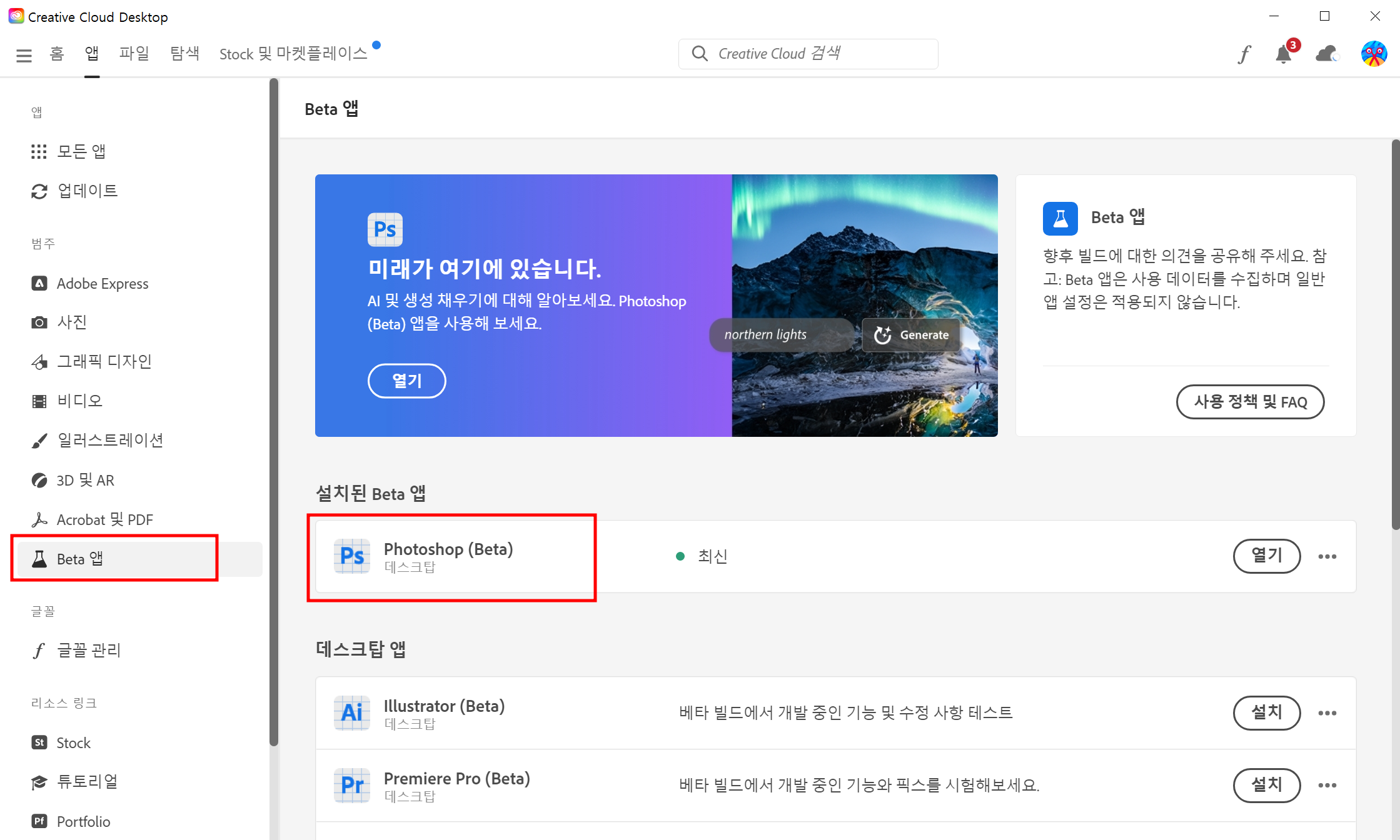The width and height of the screenshot is (1400, 840).
Task: Switch to the 탐색 tab
Action: pos(184,54)
